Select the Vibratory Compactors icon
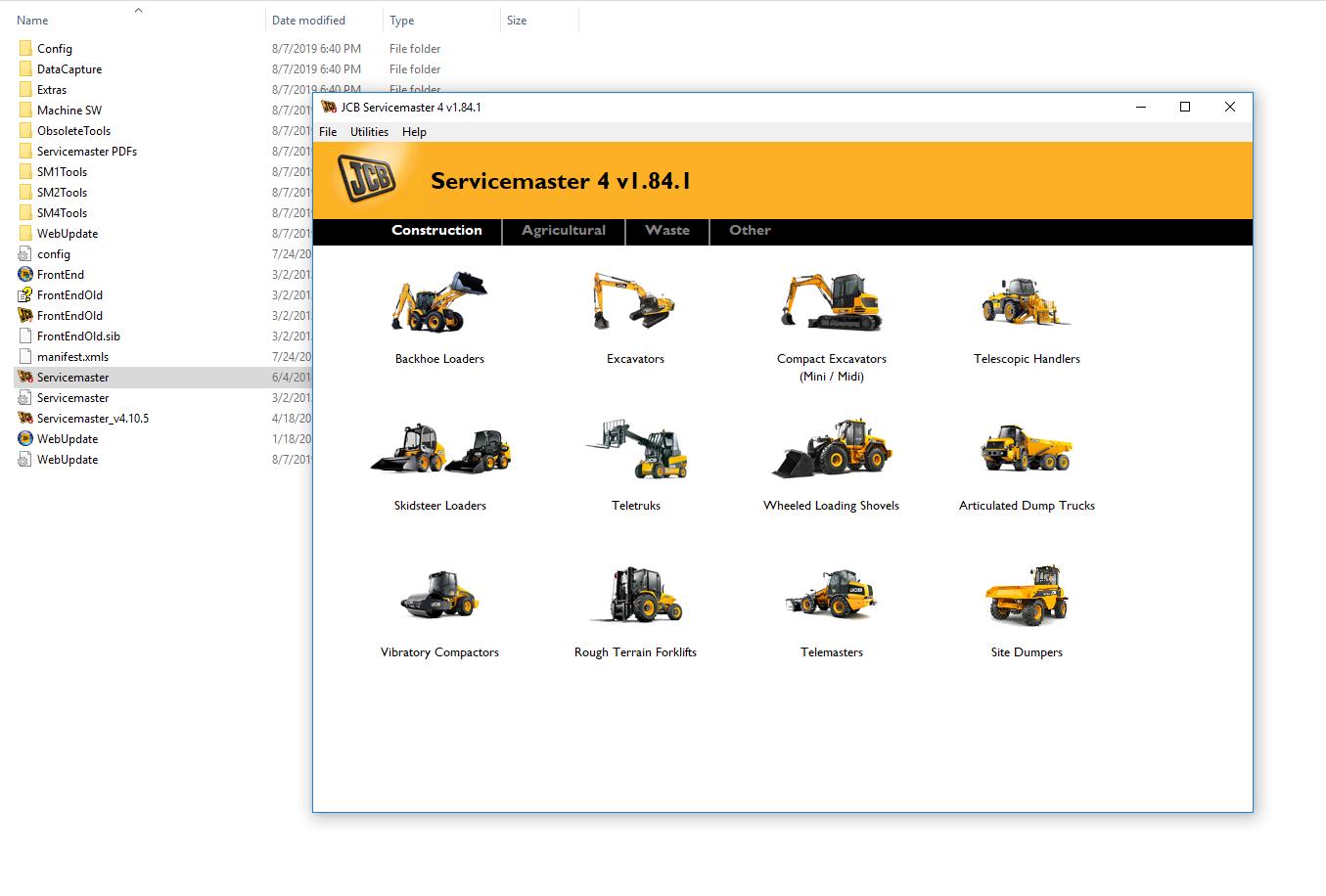Screen dimensions: 1326x896 (x=440, y=595)
